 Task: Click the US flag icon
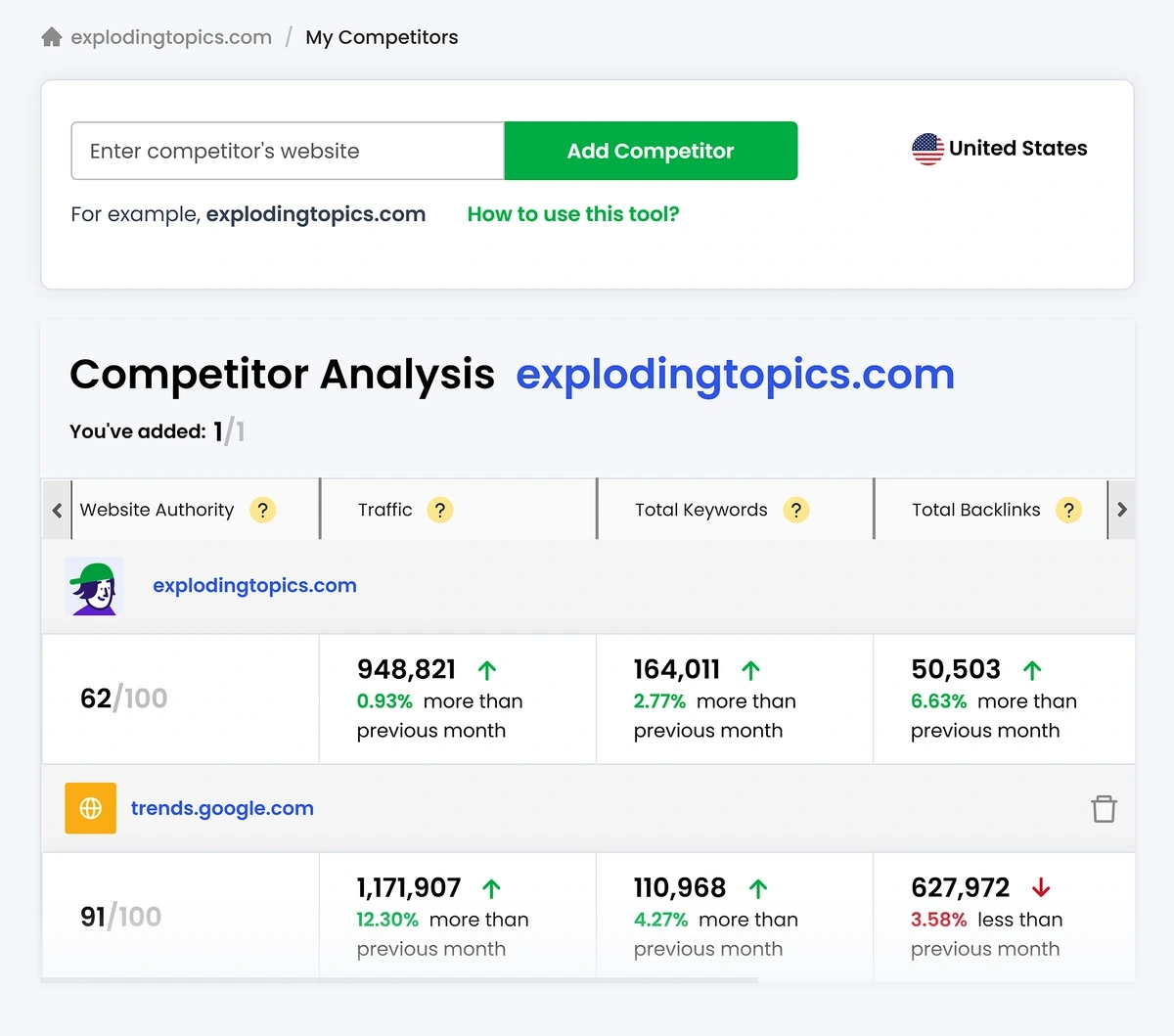tap(927, 149)
